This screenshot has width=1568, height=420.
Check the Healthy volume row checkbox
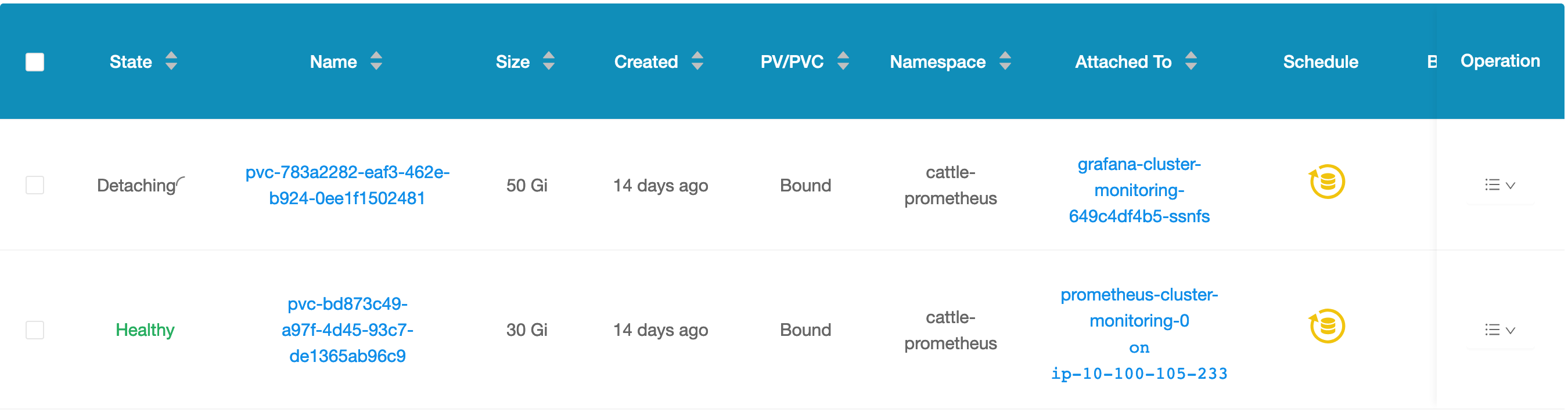click(35, 331)
